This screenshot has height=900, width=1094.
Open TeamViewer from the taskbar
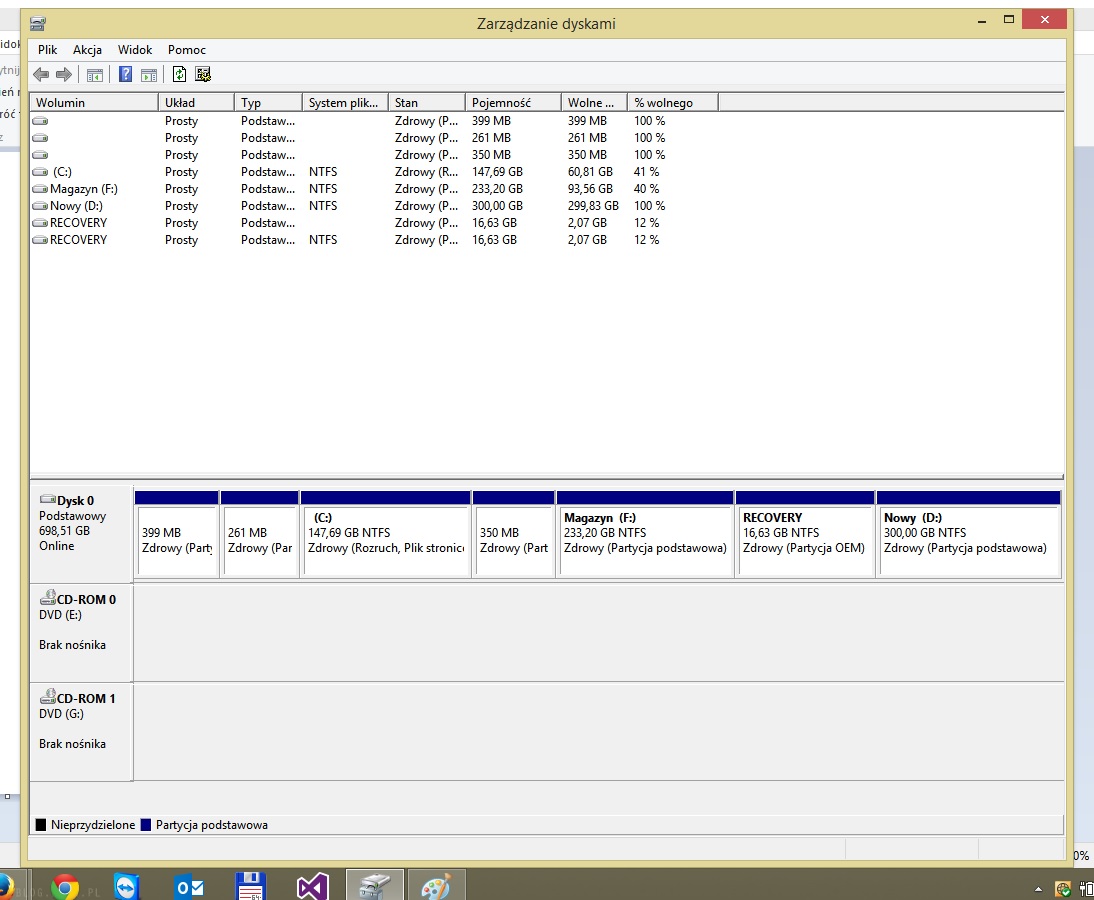click(126, 887)
